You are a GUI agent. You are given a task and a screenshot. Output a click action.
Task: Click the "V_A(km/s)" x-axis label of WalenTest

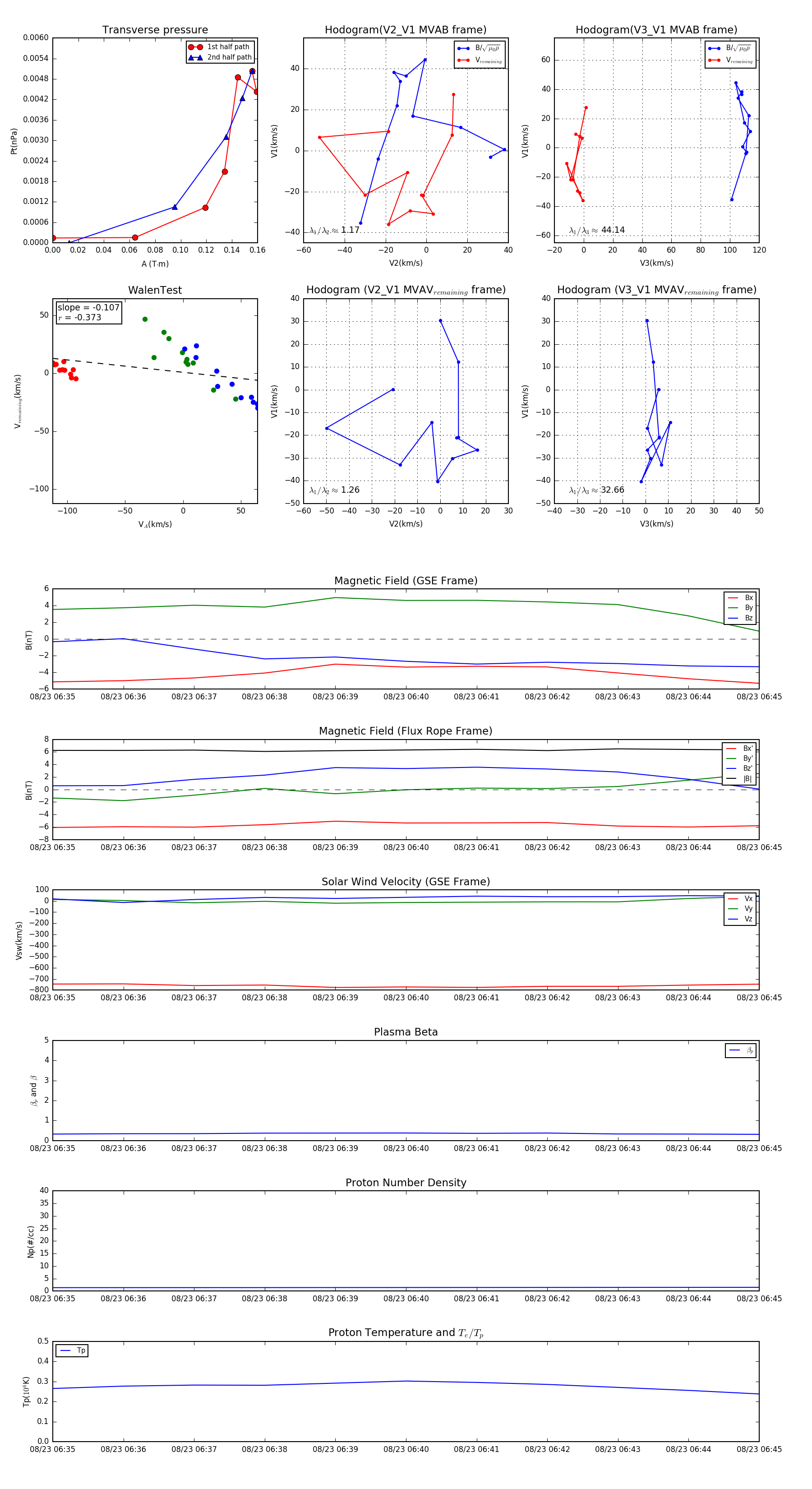point(155,524)
